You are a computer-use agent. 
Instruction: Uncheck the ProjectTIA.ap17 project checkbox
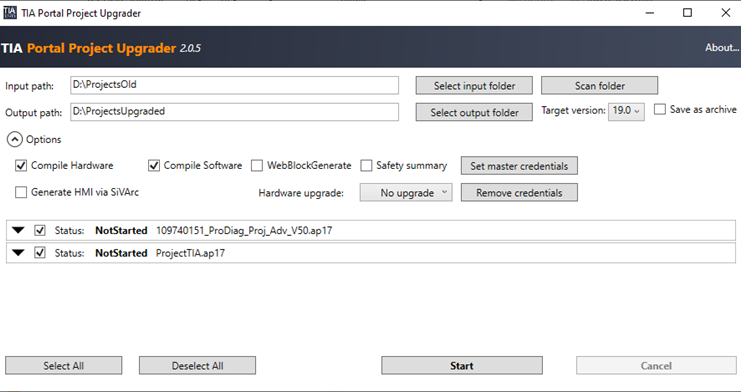[40, 253]
